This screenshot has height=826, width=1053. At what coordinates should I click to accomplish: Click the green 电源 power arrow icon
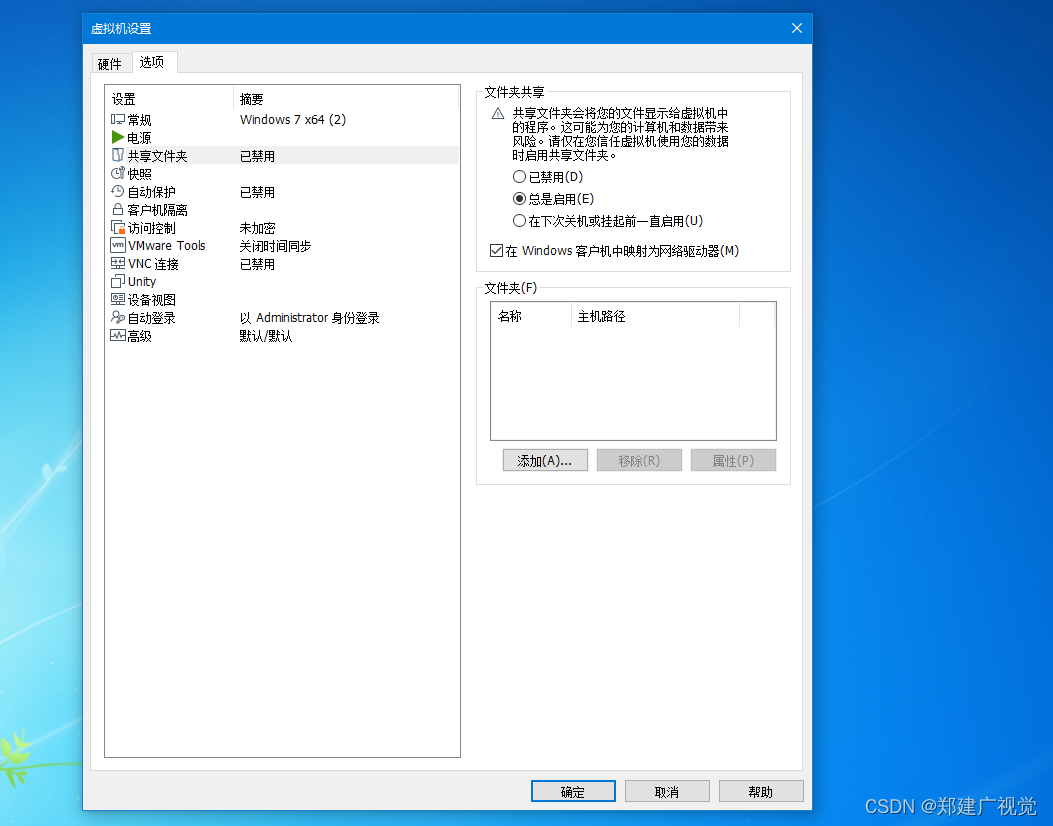pyautogui.click(x=118, y=137)
